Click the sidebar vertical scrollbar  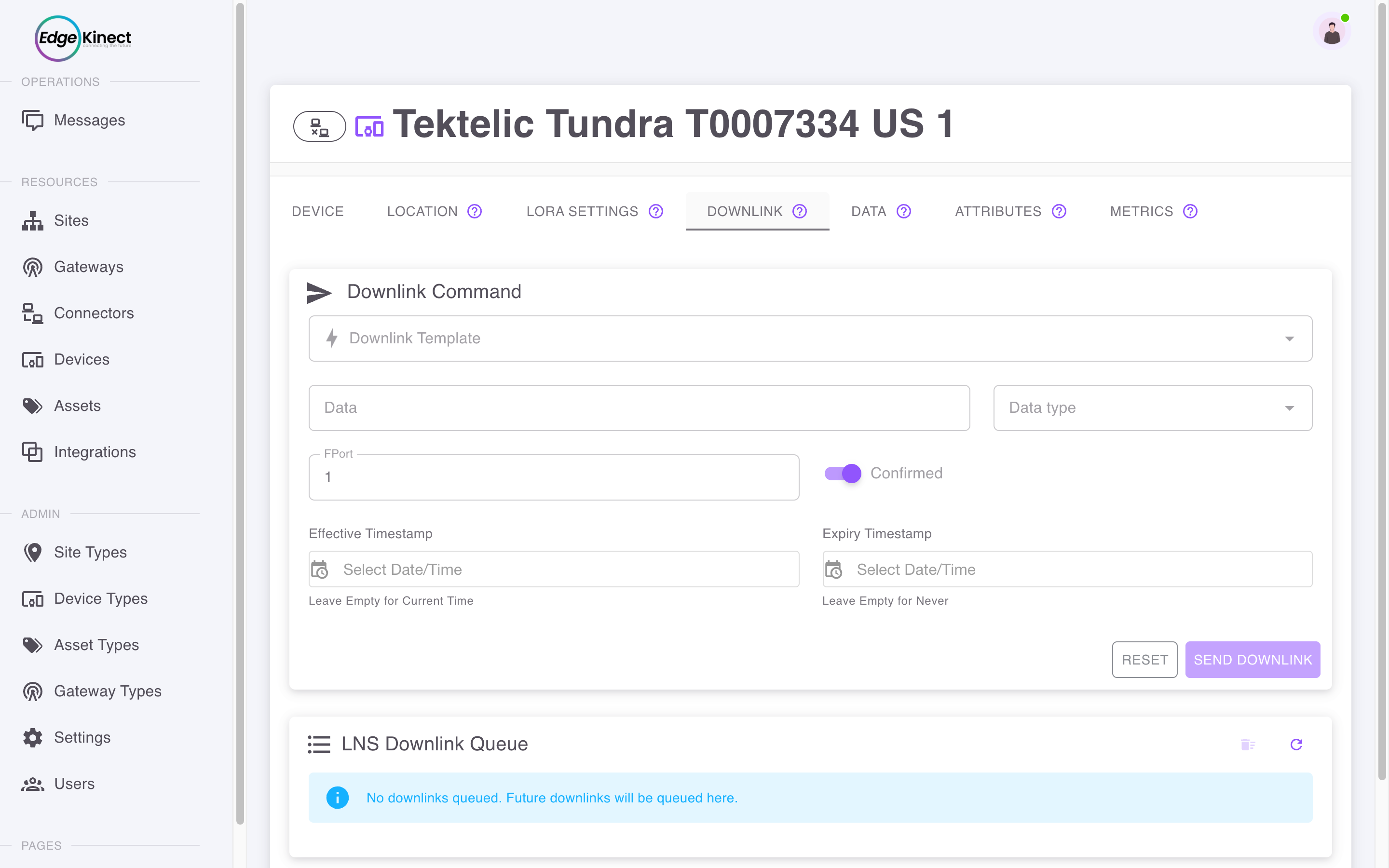(240, 413)
